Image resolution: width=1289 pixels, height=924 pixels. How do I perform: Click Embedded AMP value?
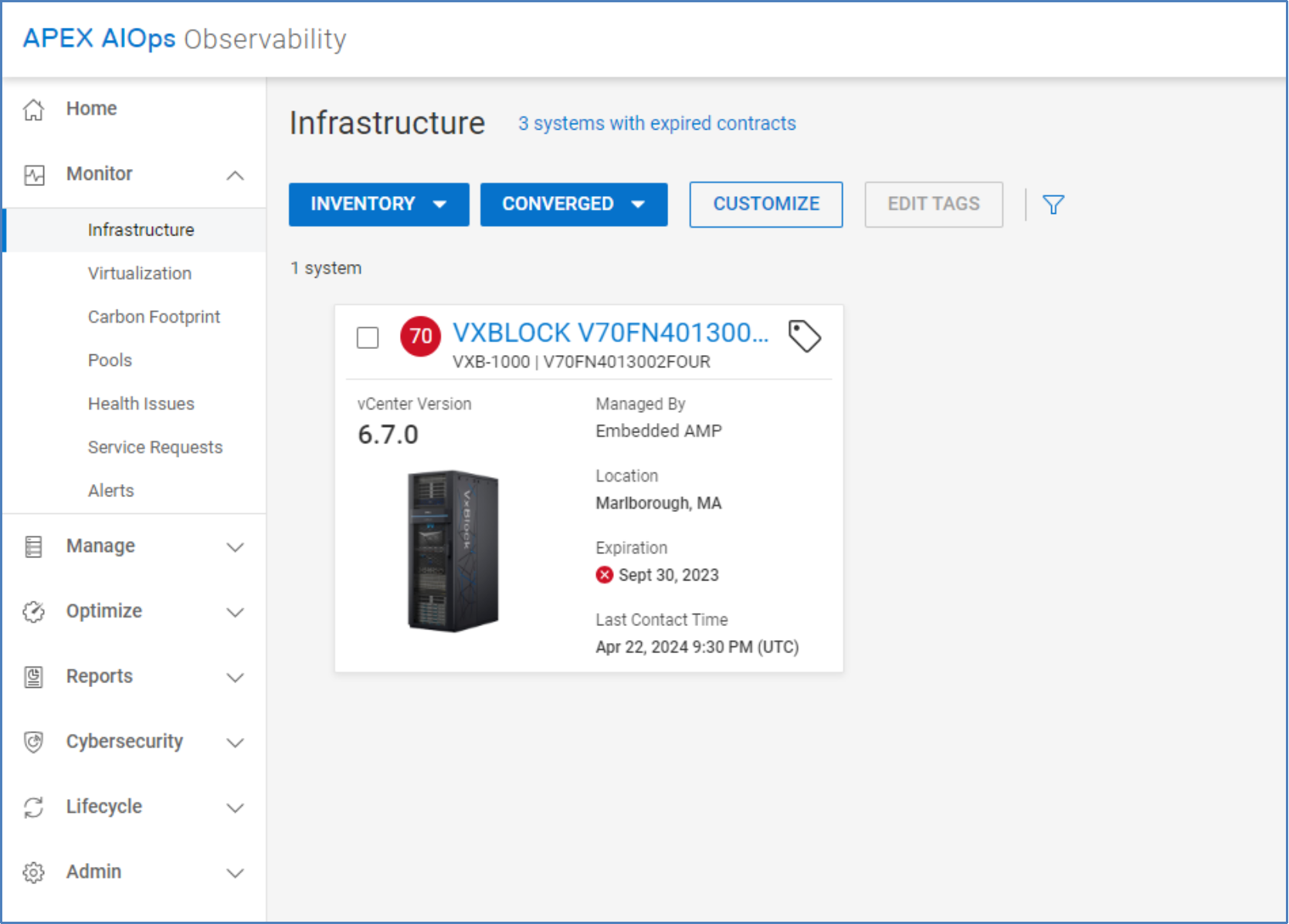click(658, 431)
